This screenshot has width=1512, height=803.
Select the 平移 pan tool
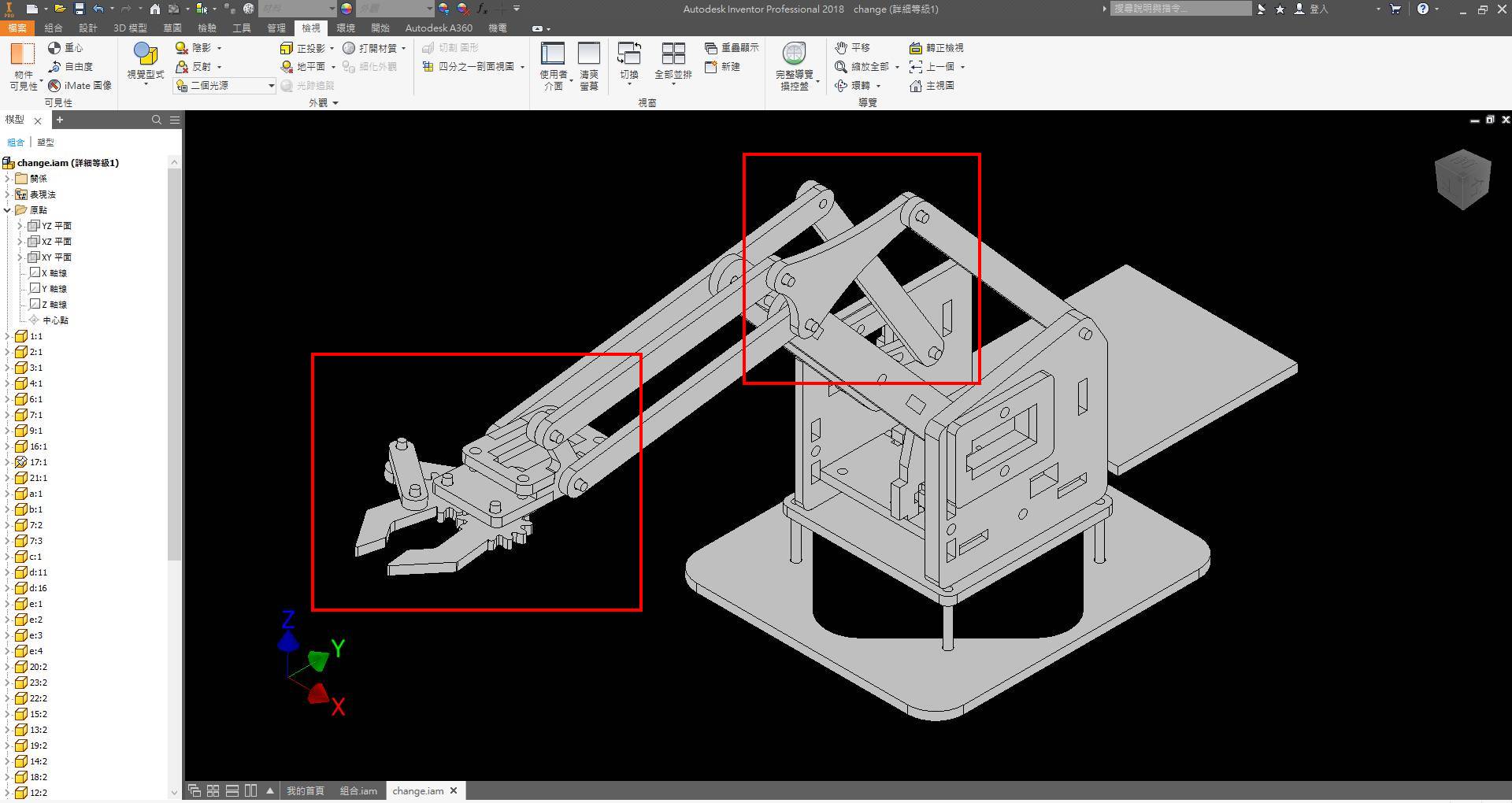[852, 48]
